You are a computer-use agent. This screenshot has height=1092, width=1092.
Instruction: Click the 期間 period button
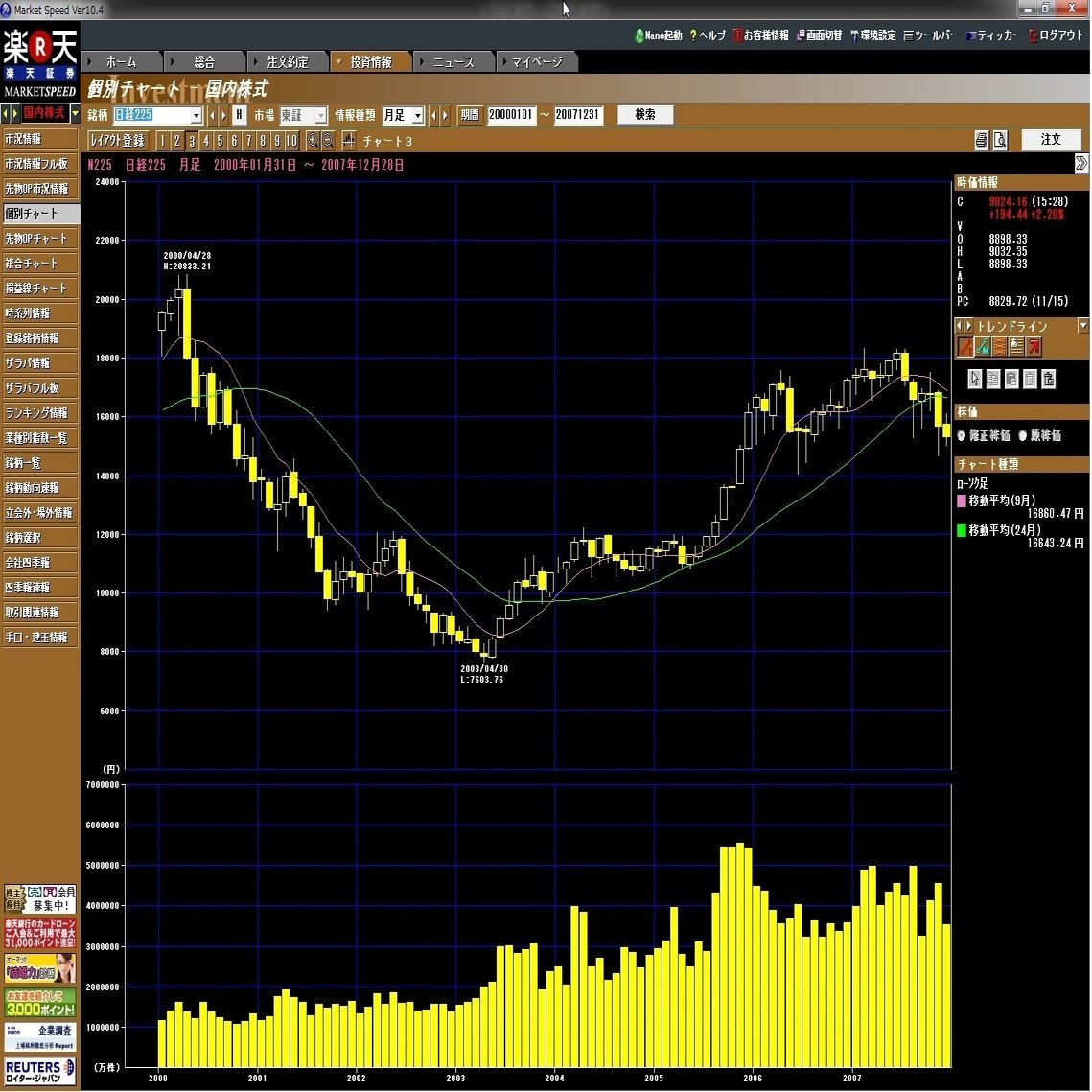coord(470,115)
